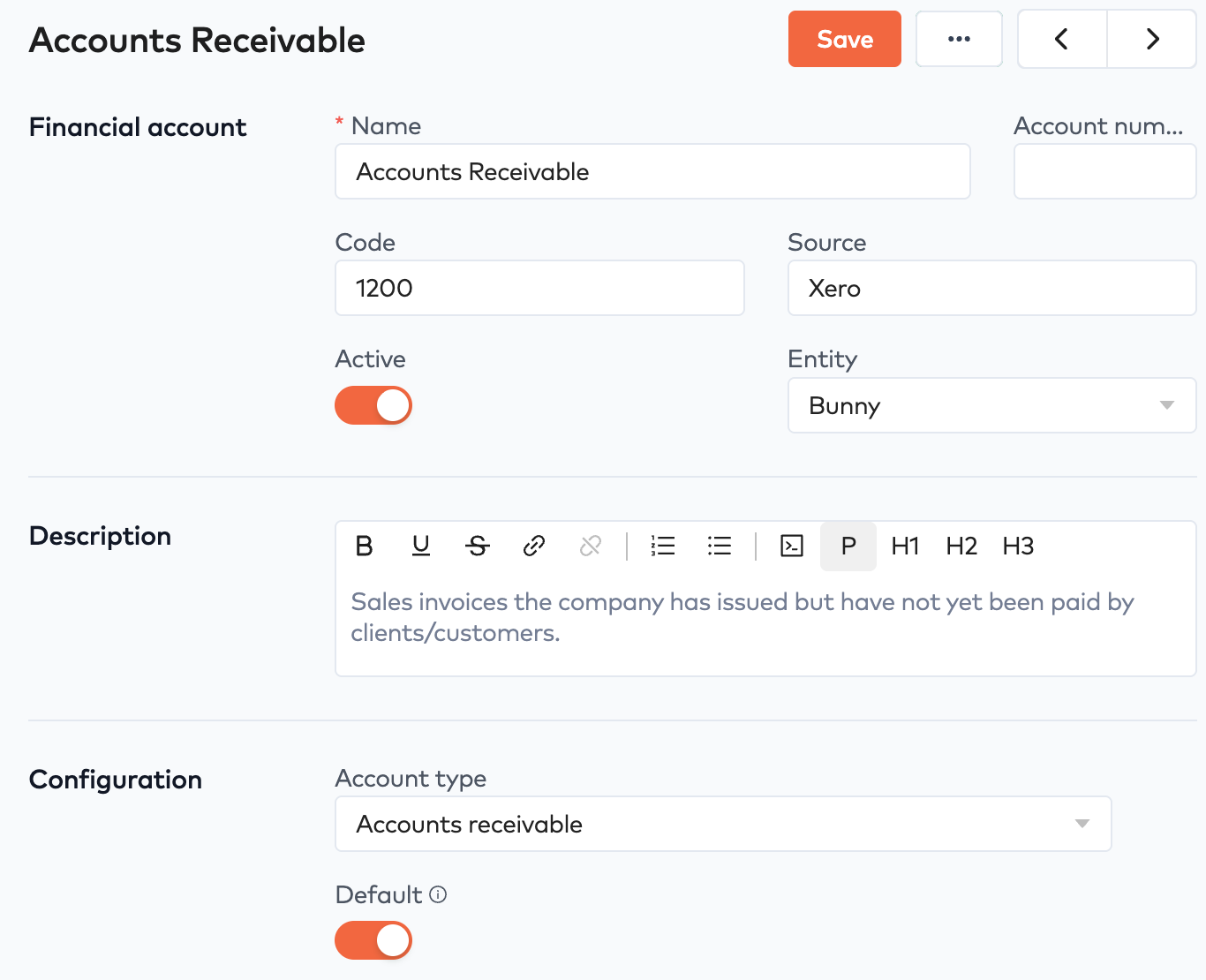The width and height of the screenshot is (1206, 980).
Task: Select paragraph style P
Action: [x=848, y=547]
